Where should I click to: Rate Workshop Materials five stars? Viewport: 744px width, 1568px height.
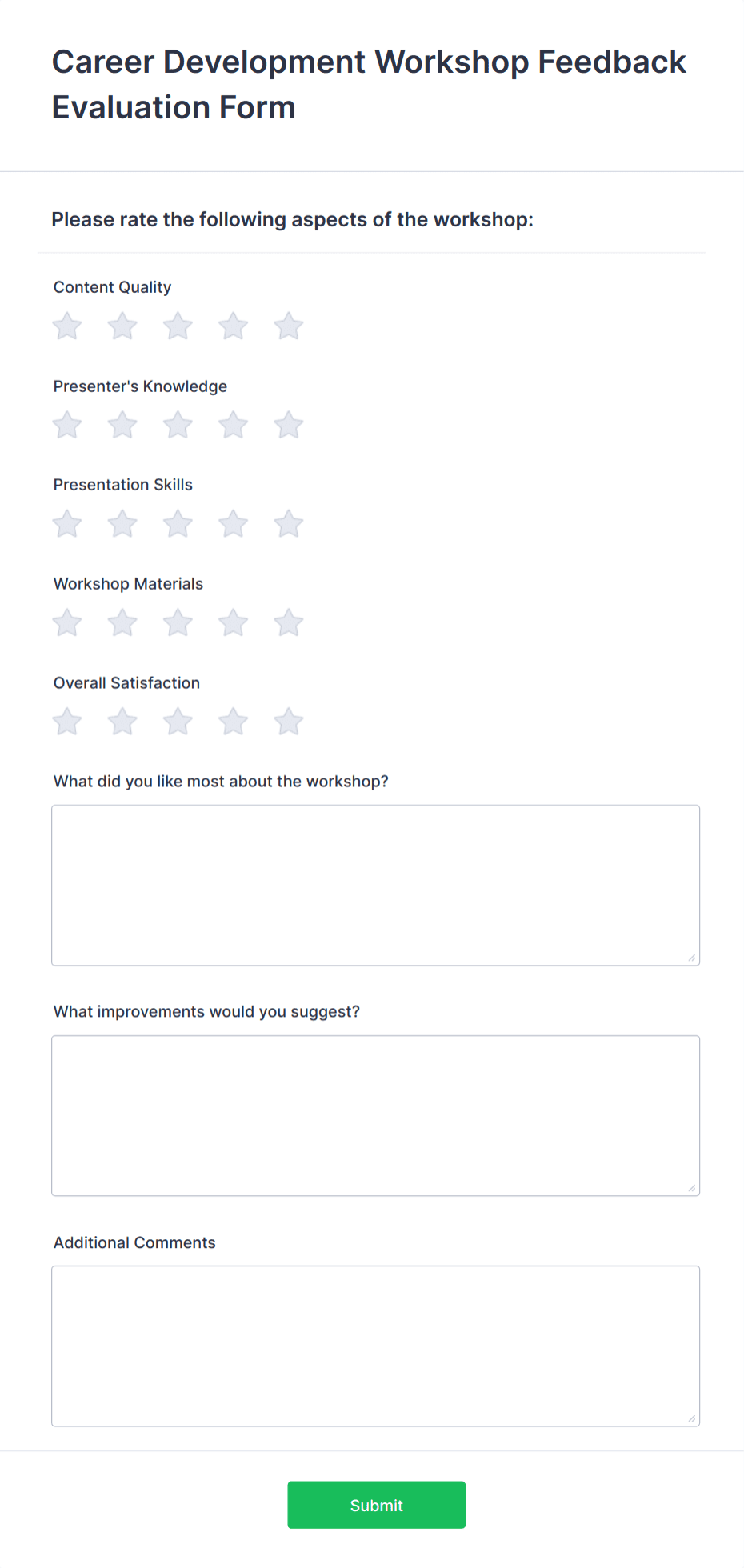tap(288, 622)
